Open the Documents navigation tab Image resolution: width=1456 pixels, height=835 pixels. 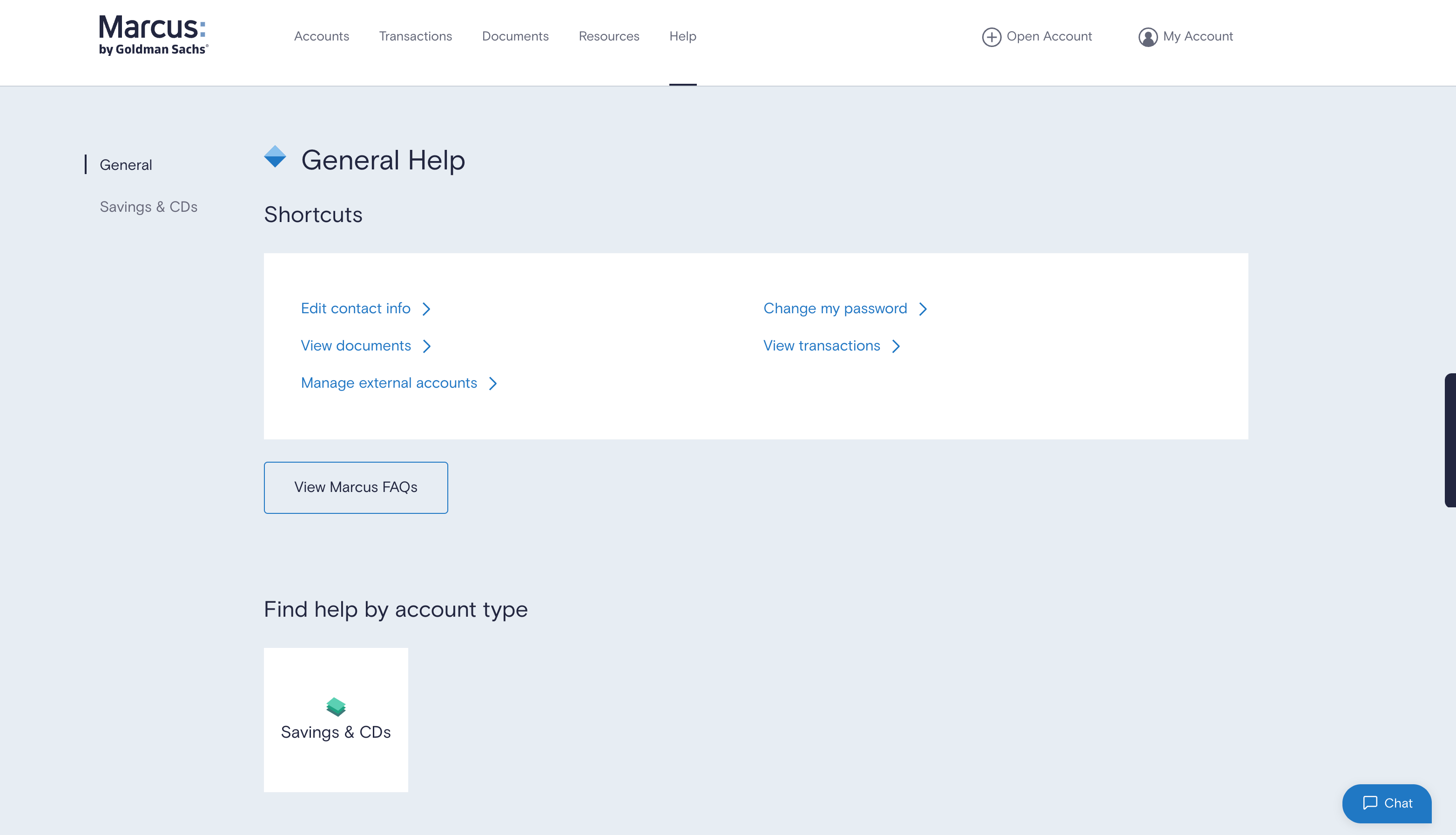(x=515, y=36)
